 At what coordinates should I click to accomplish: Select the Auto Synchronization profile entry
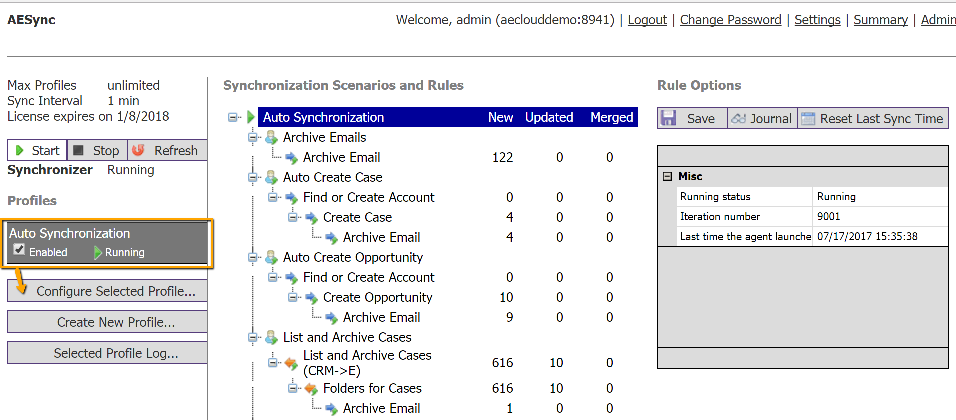[x=107, y=243]
